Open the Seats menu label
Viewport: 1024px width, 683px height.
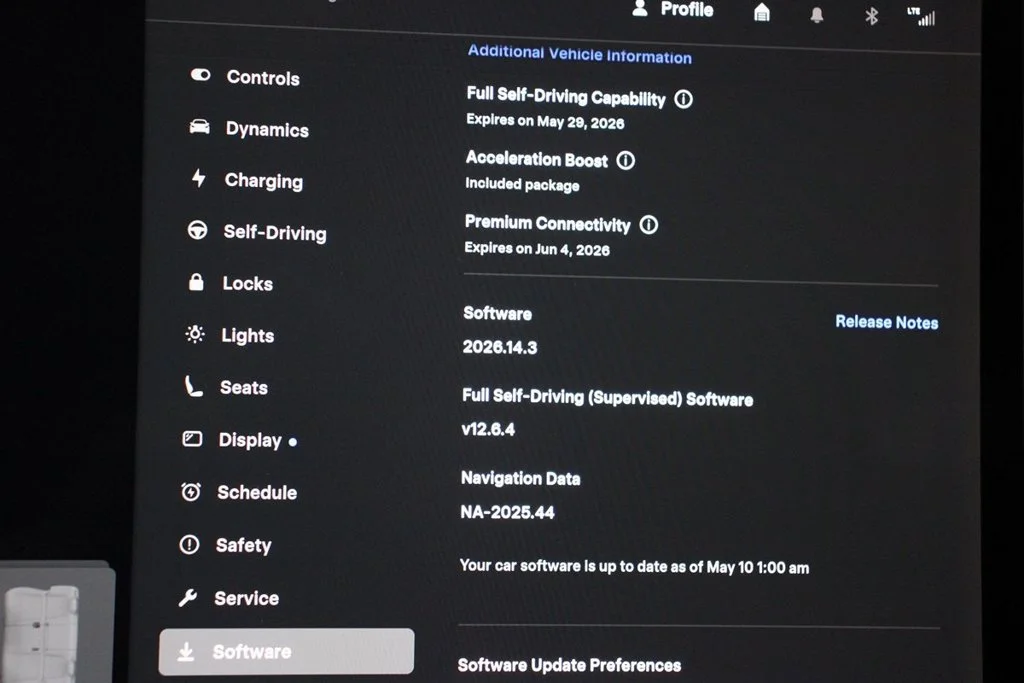pos(244,387)
